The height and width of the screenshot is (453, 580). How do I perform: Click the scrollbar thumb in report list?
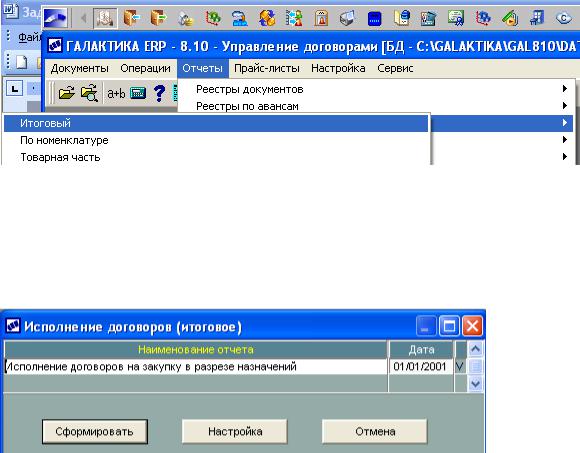[475, 366]
